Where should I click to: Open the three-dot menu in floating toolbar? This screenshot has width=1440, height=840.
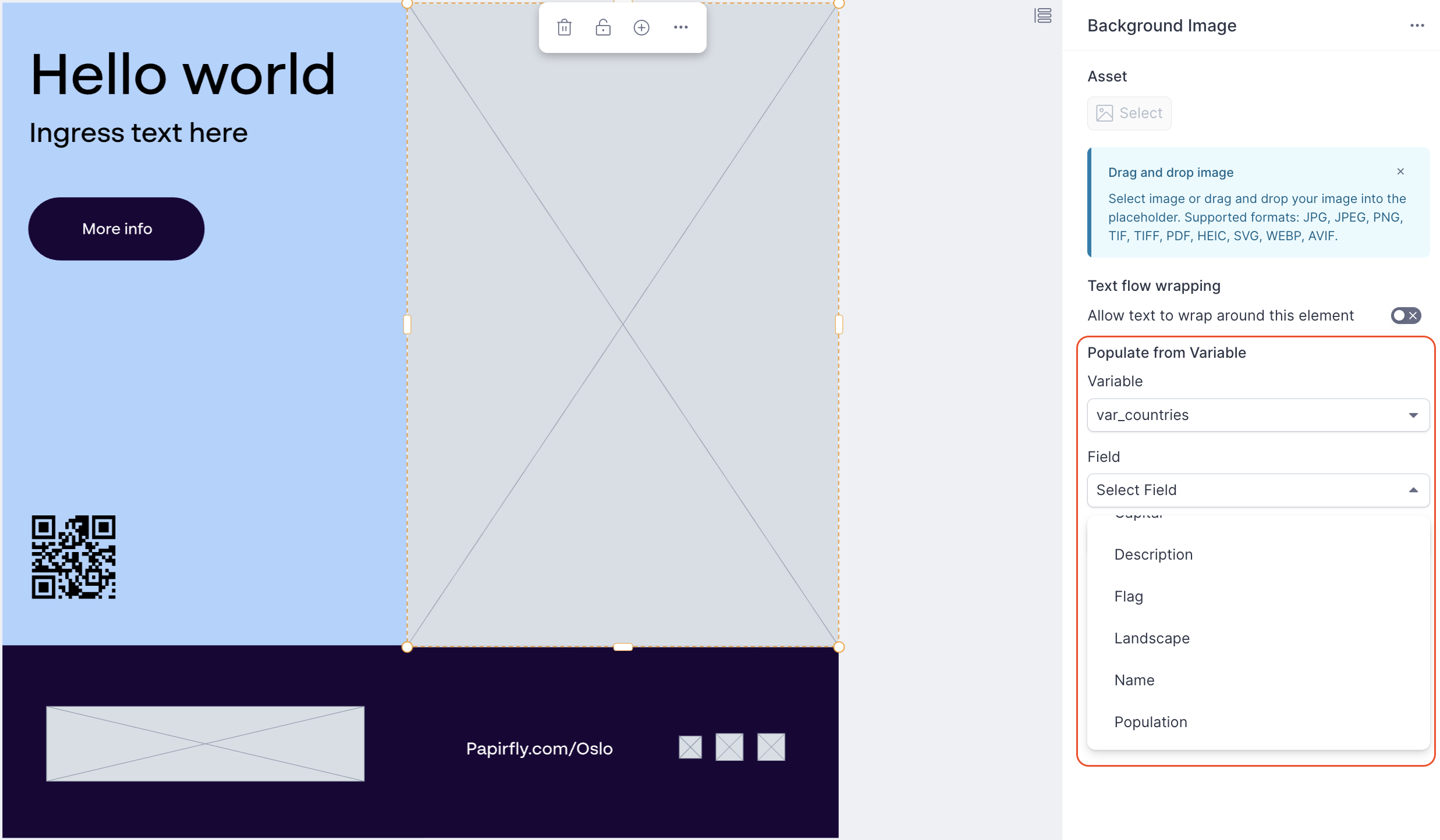tap(681, 27)
